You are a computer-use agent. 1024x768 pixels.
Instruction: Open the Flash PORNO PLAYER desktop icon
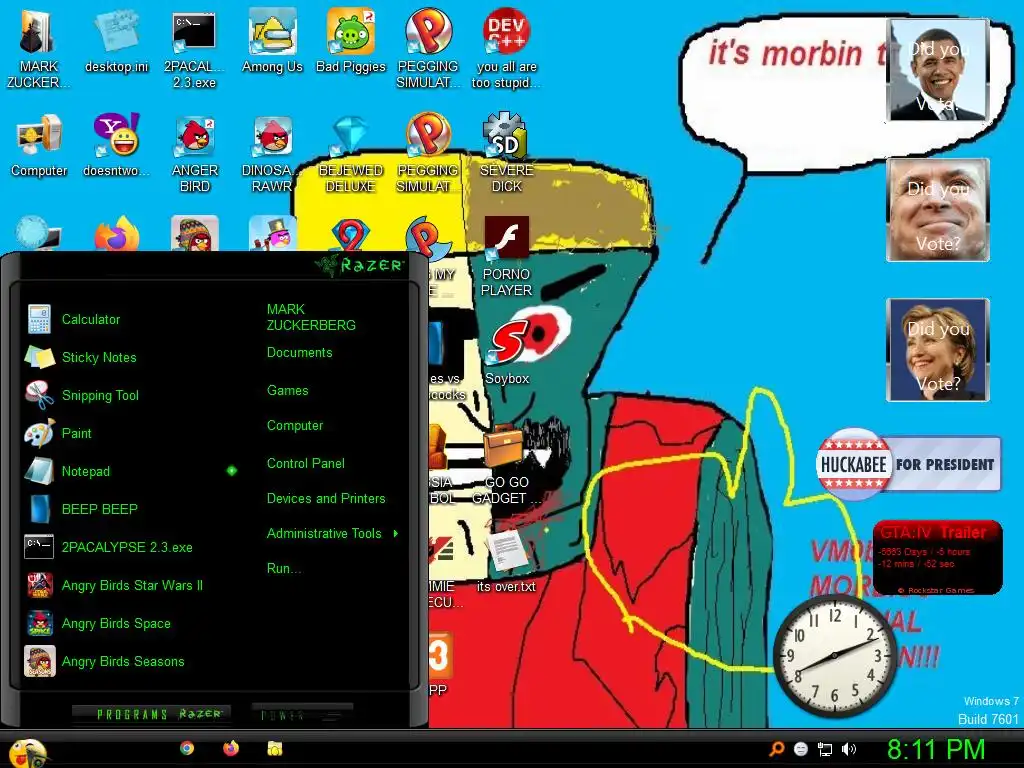point(506,257)
